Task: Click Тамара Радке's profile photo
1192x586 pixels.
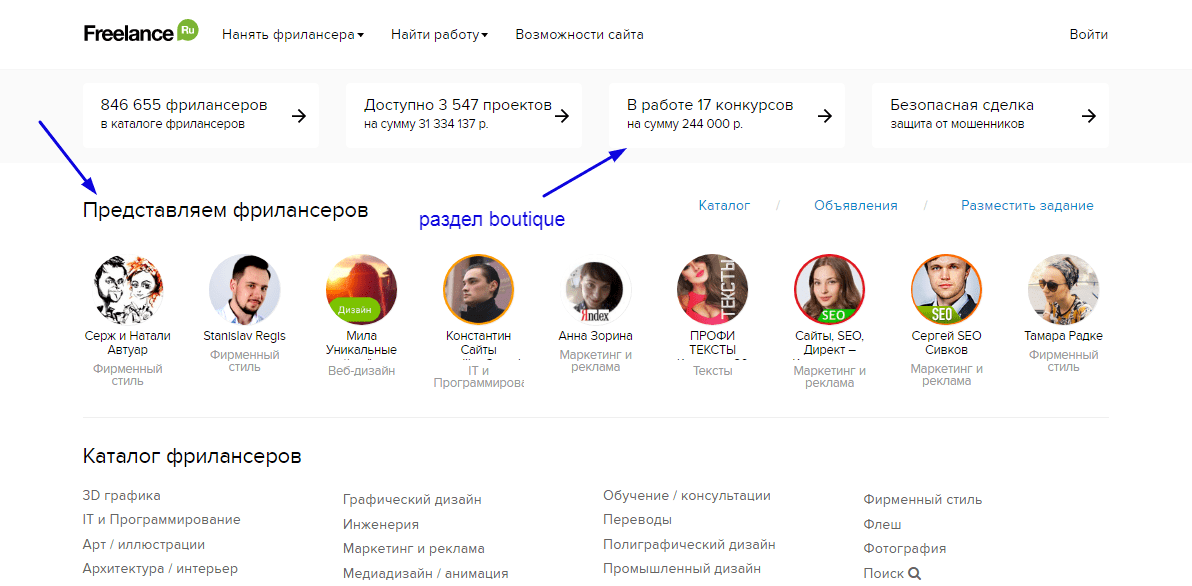Action: click(1063, 289)
